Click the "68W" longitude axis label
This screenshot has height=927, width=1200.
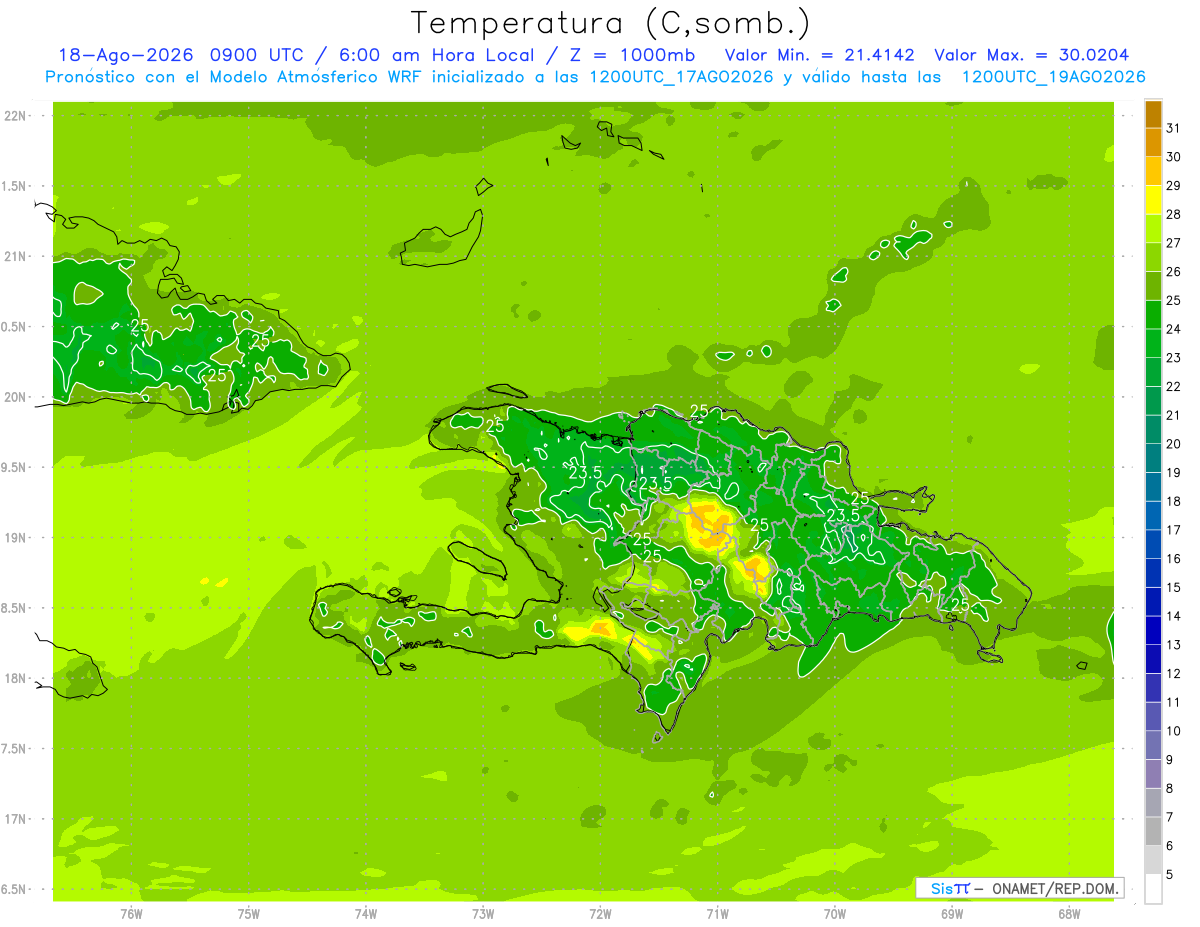pyautogui.click(x=1069, y=913)
